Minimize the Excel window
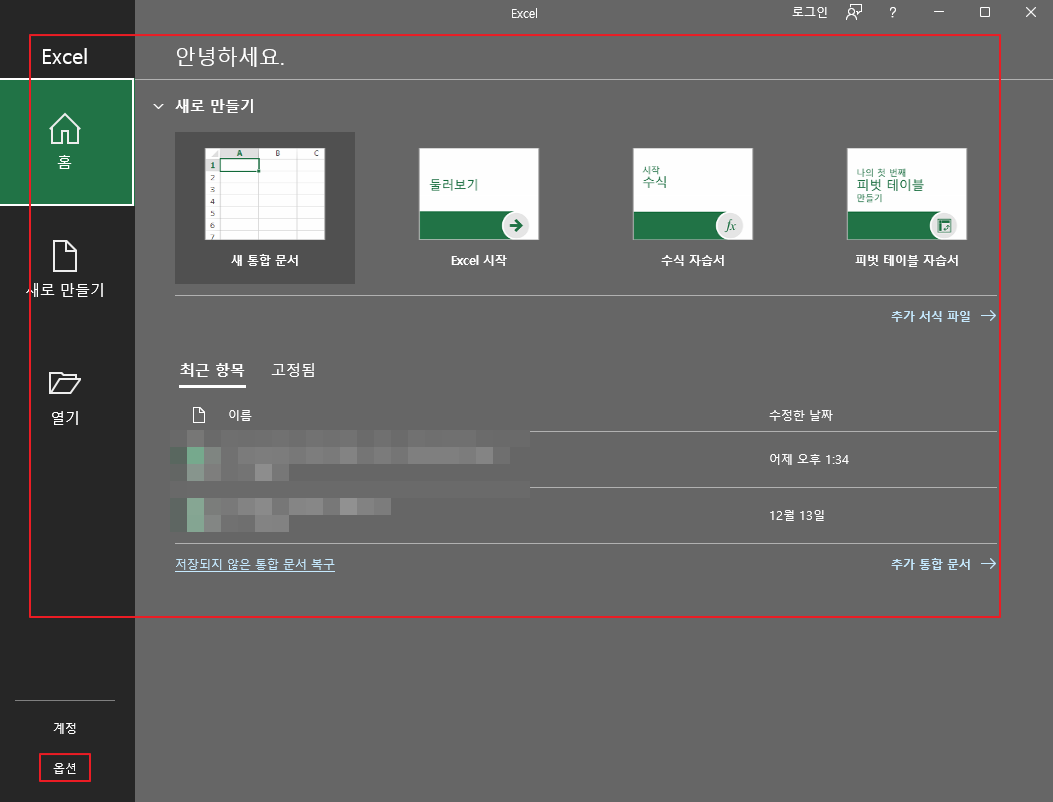The width and height of the screenshot is (1053, 802). coord(939,12)
